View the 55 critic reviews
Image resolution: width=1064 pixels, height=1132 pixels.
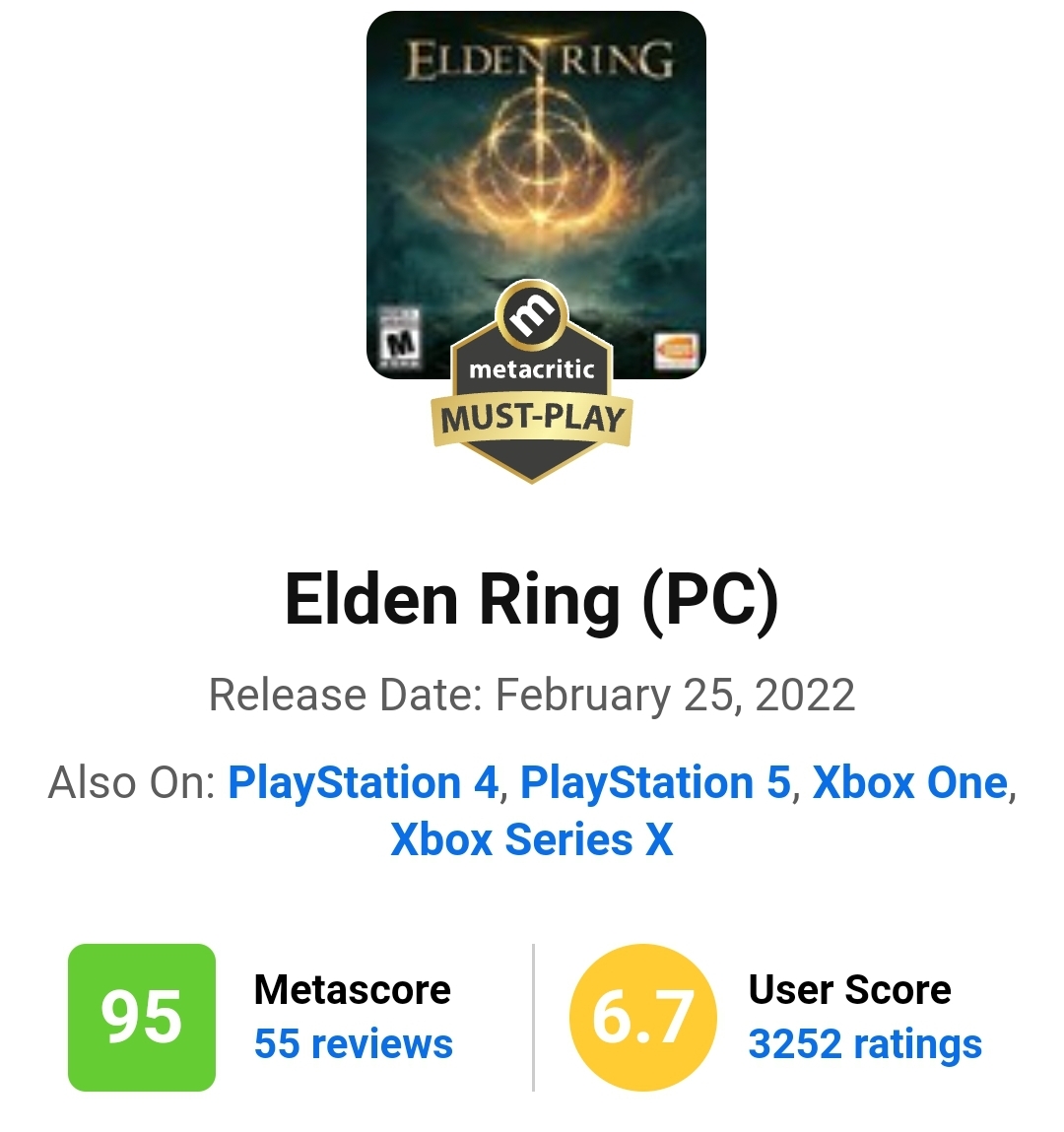(x=353, y=1044)
